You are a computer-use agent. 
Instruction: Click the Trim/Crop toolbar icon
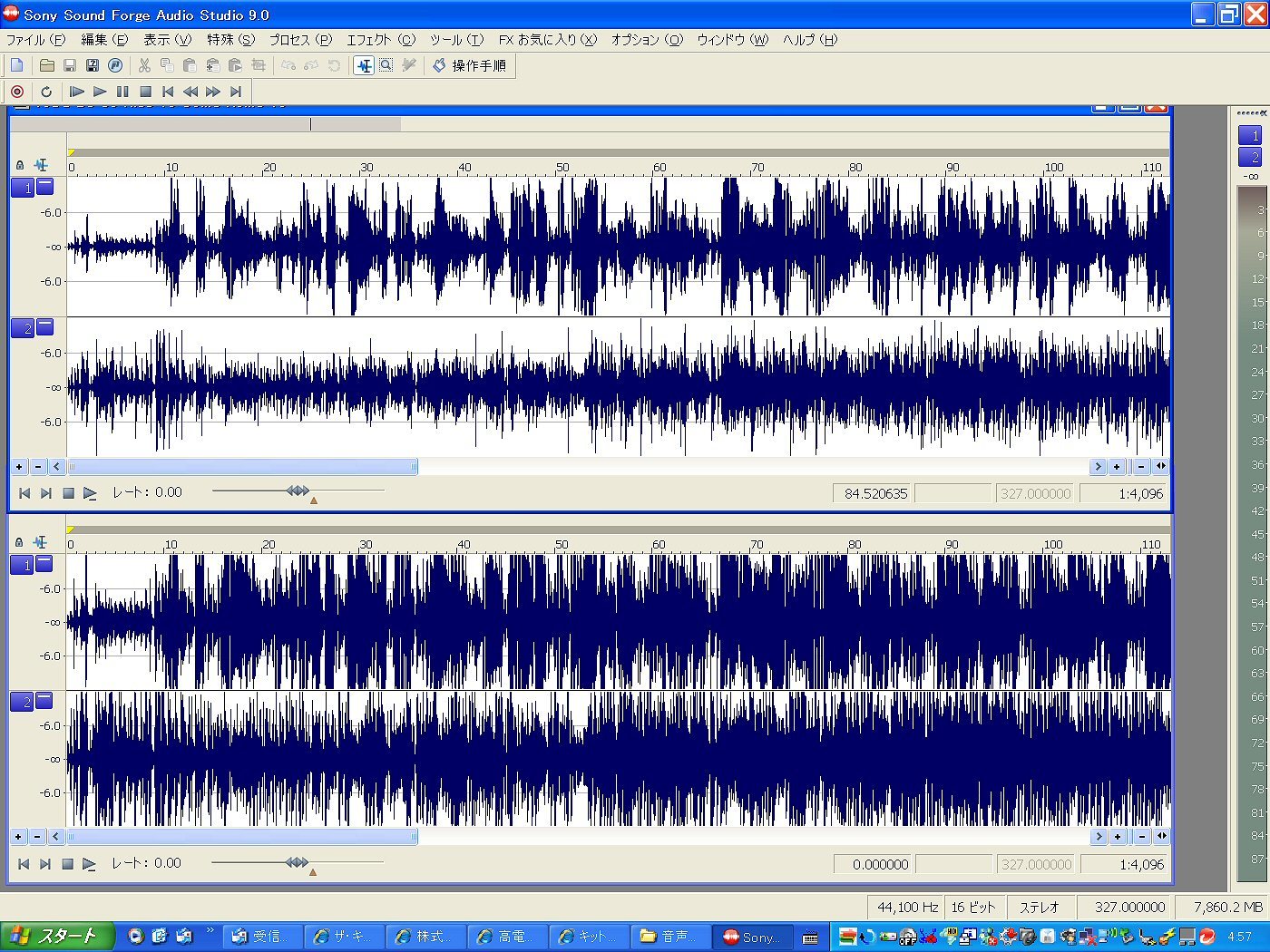tap(259, 65)
